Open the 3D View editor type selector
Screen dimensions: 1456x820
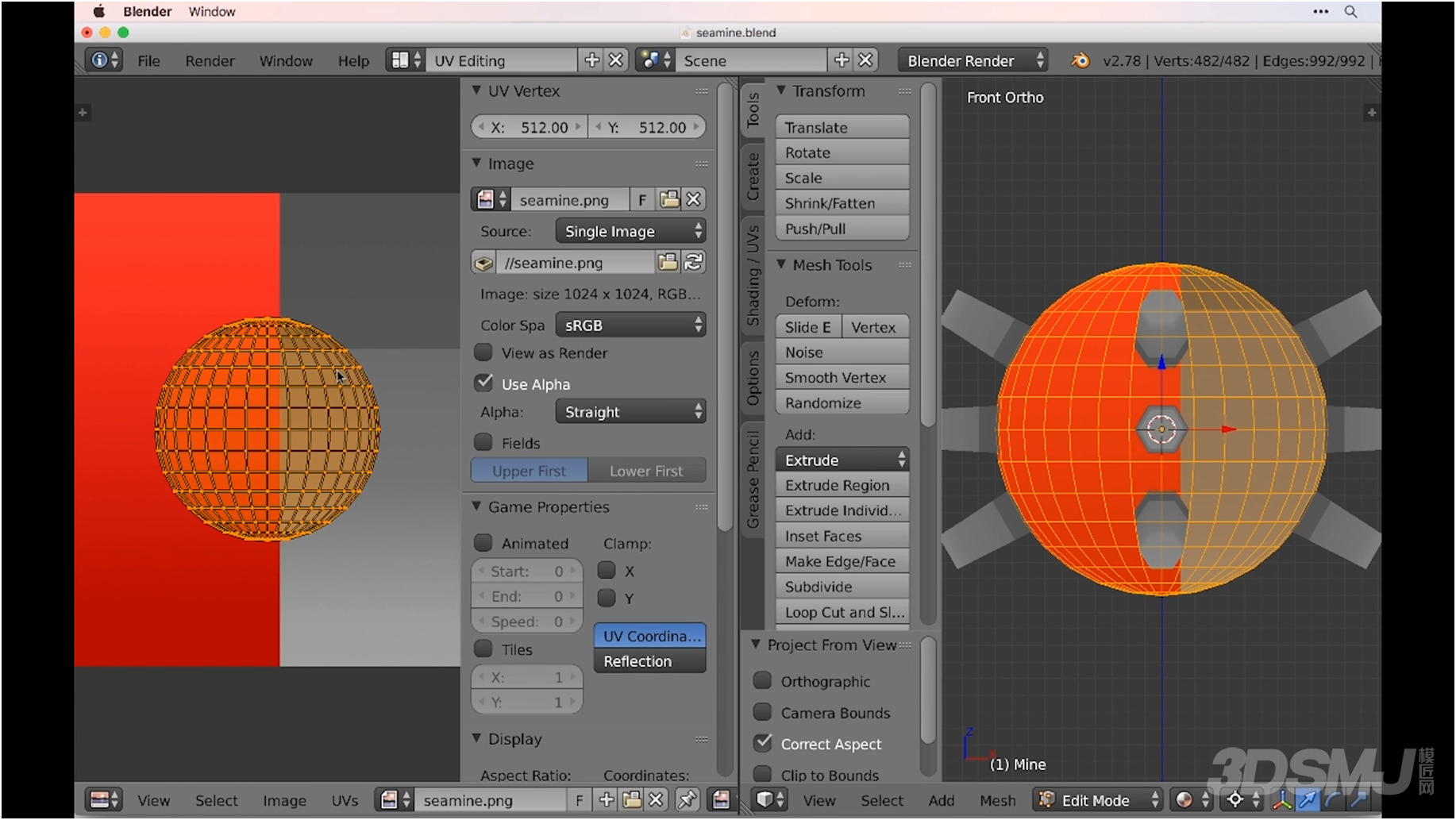(x=770, y=800)
